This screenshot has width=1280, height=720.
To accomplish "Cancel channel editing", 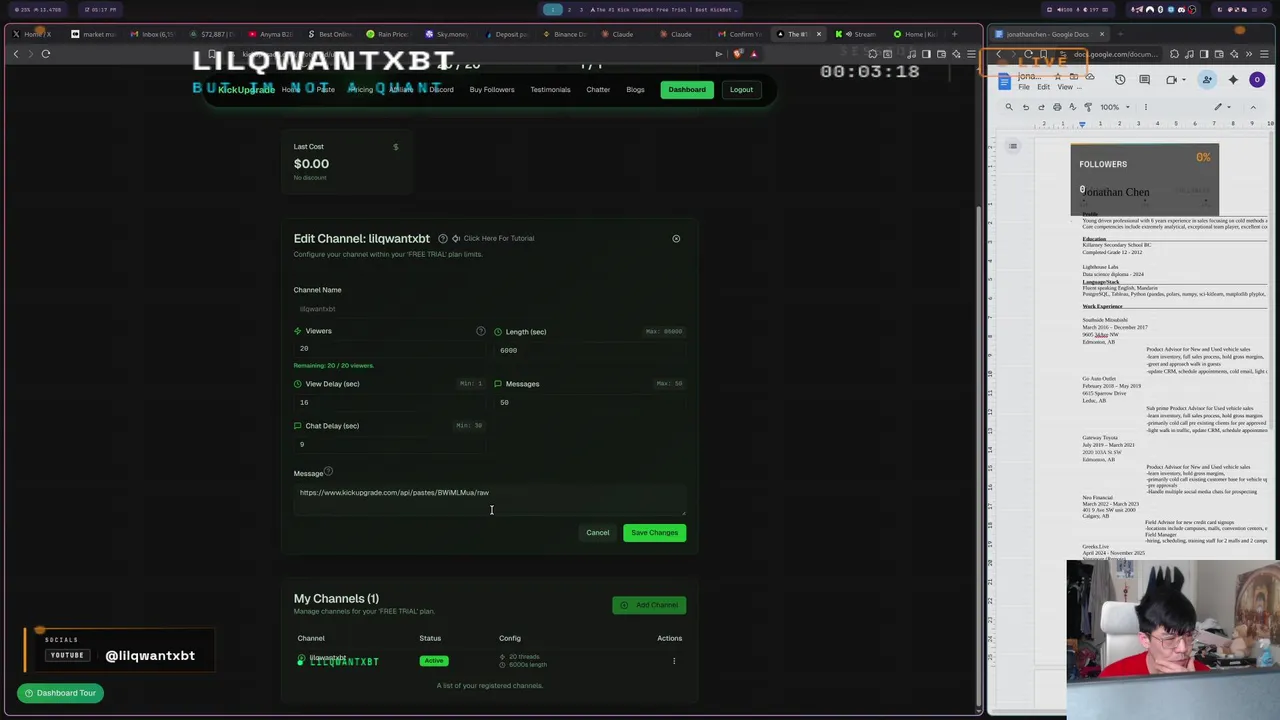I will (x=597, y=533).
